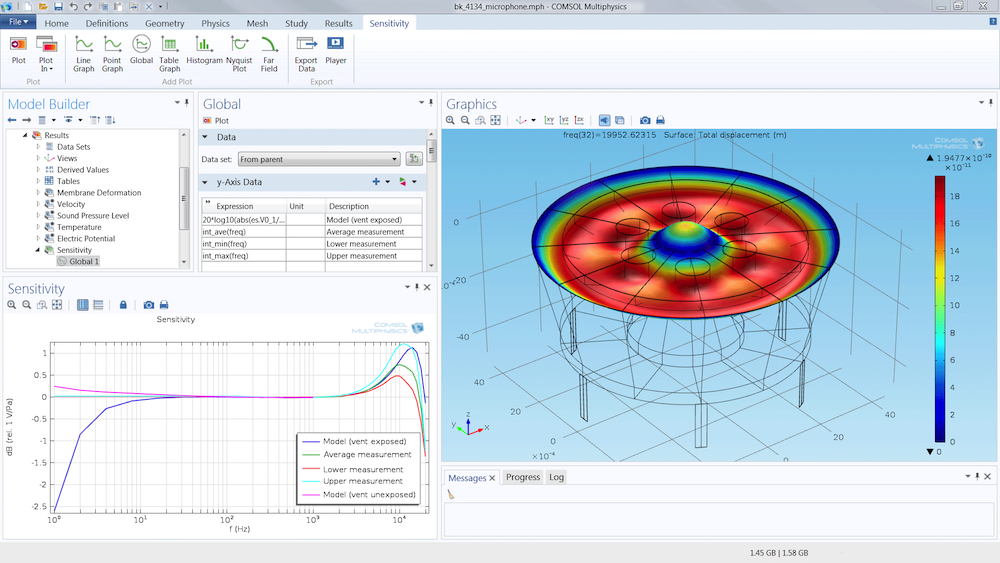
Task: Open the Results ribbon tab
Action: point(338,23)
